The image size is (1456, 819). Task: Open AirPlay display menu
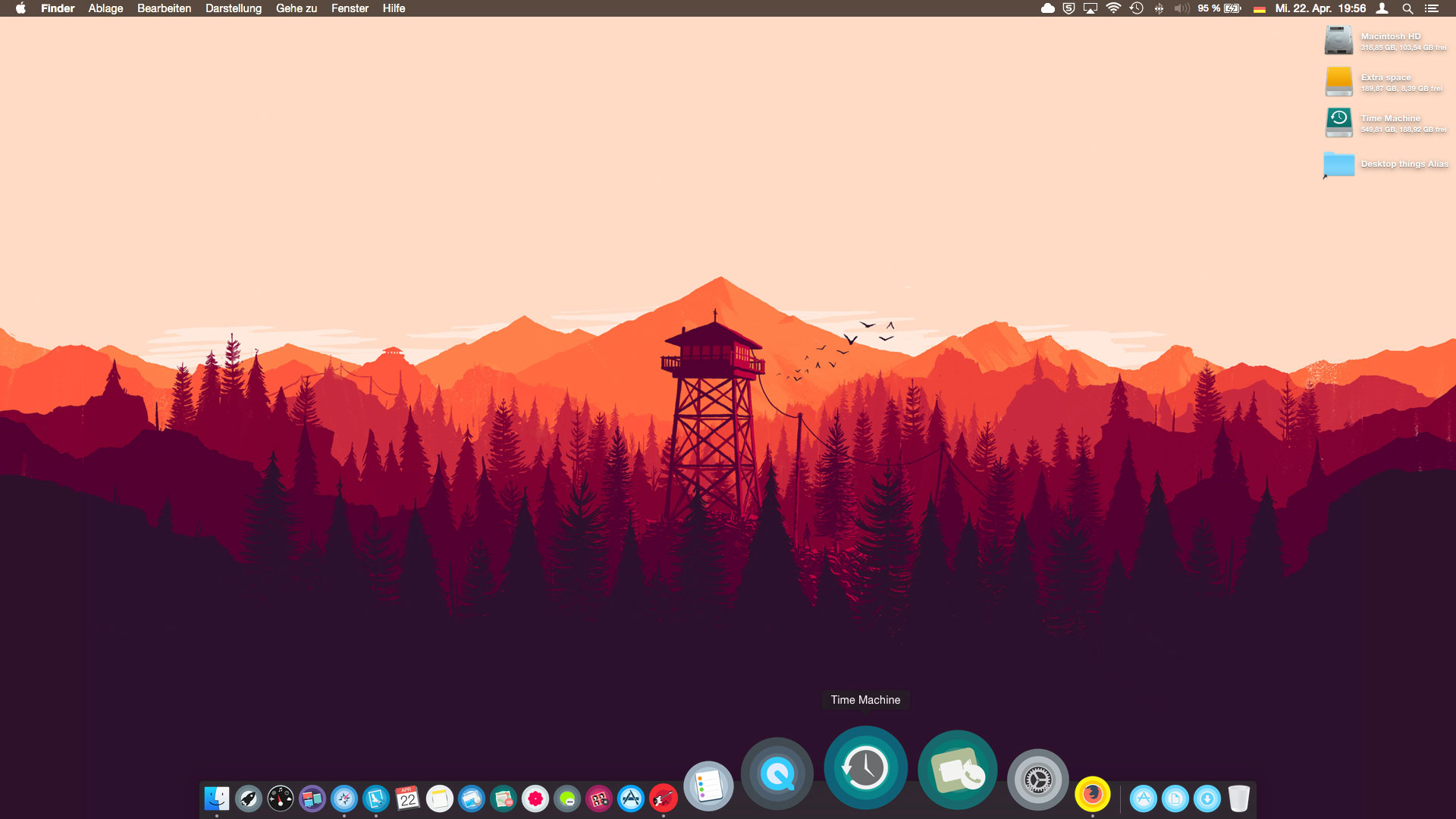point(1090,8)
